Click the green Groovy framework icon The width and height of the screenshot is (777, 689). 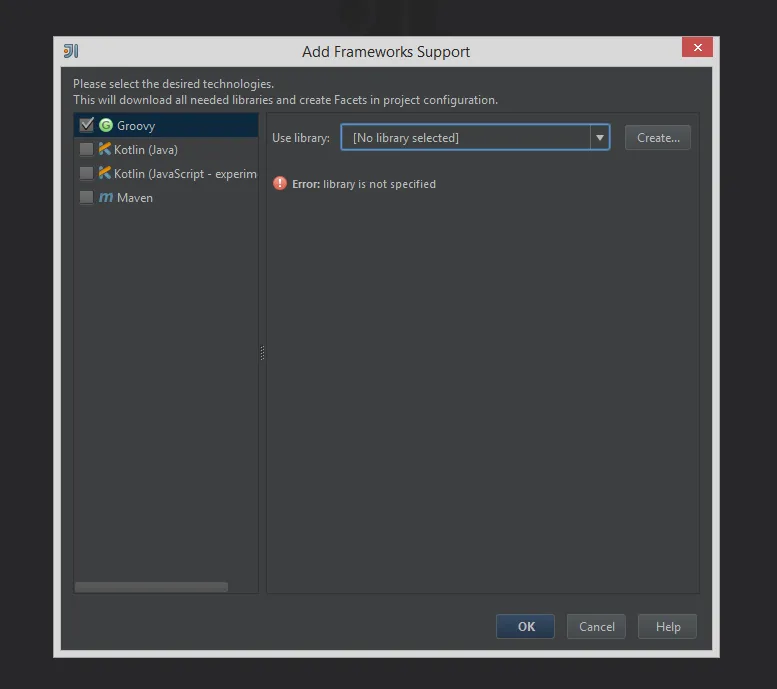(x=106, y=125)
